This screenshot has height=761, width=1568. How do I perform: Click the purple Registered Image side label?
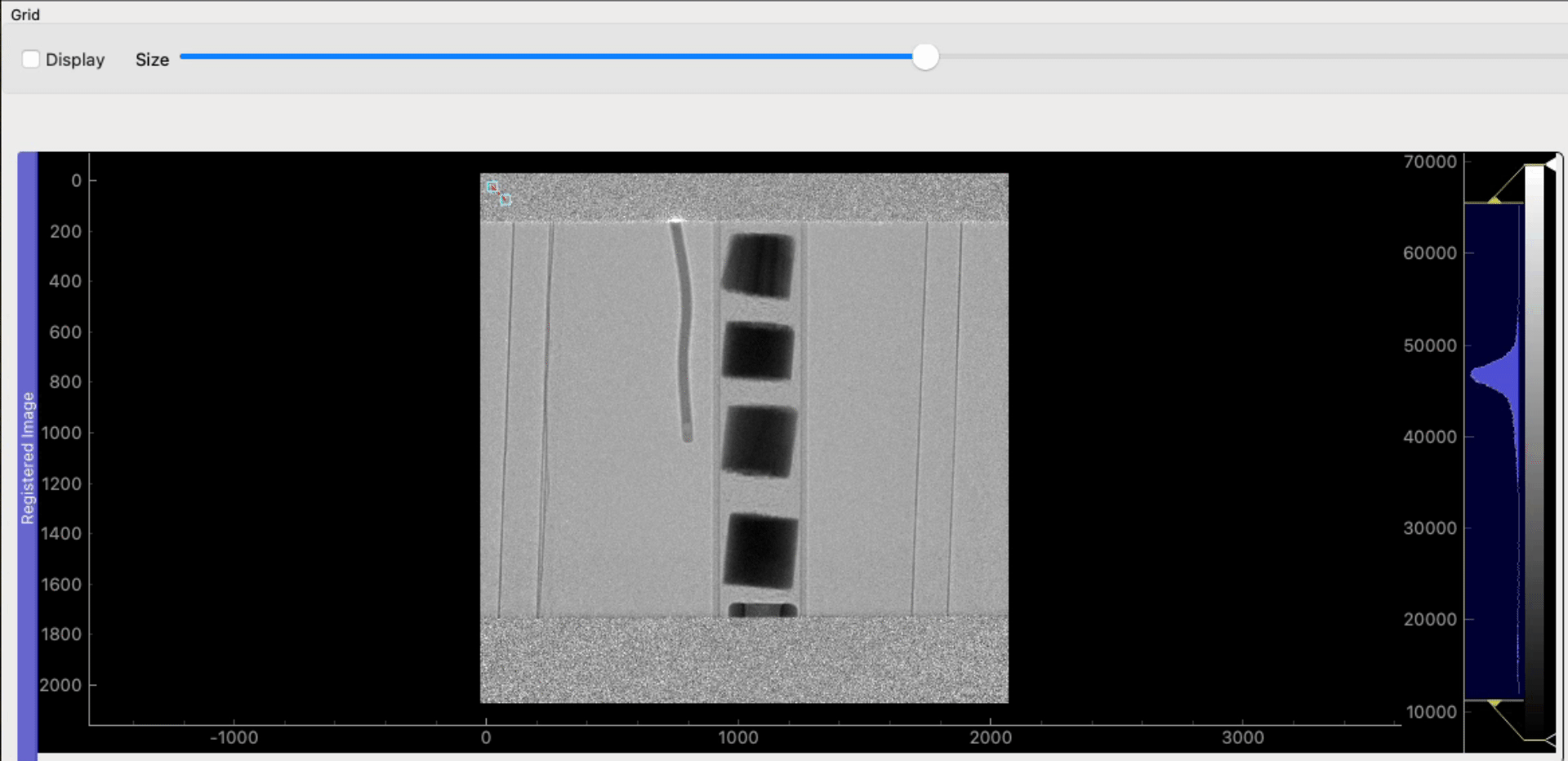(x=28, y=457)
